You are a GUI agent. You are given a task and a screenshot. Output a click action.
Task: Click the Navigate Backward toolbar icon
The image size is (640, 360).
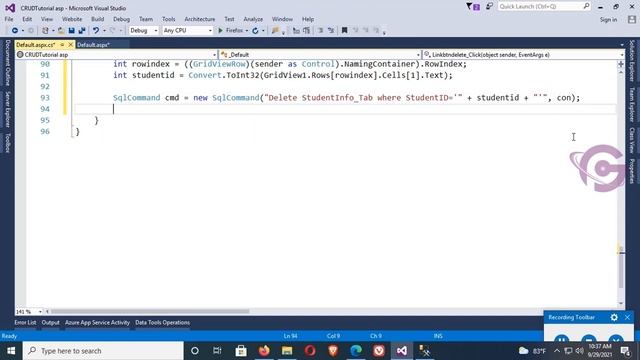tap(15, 31)
